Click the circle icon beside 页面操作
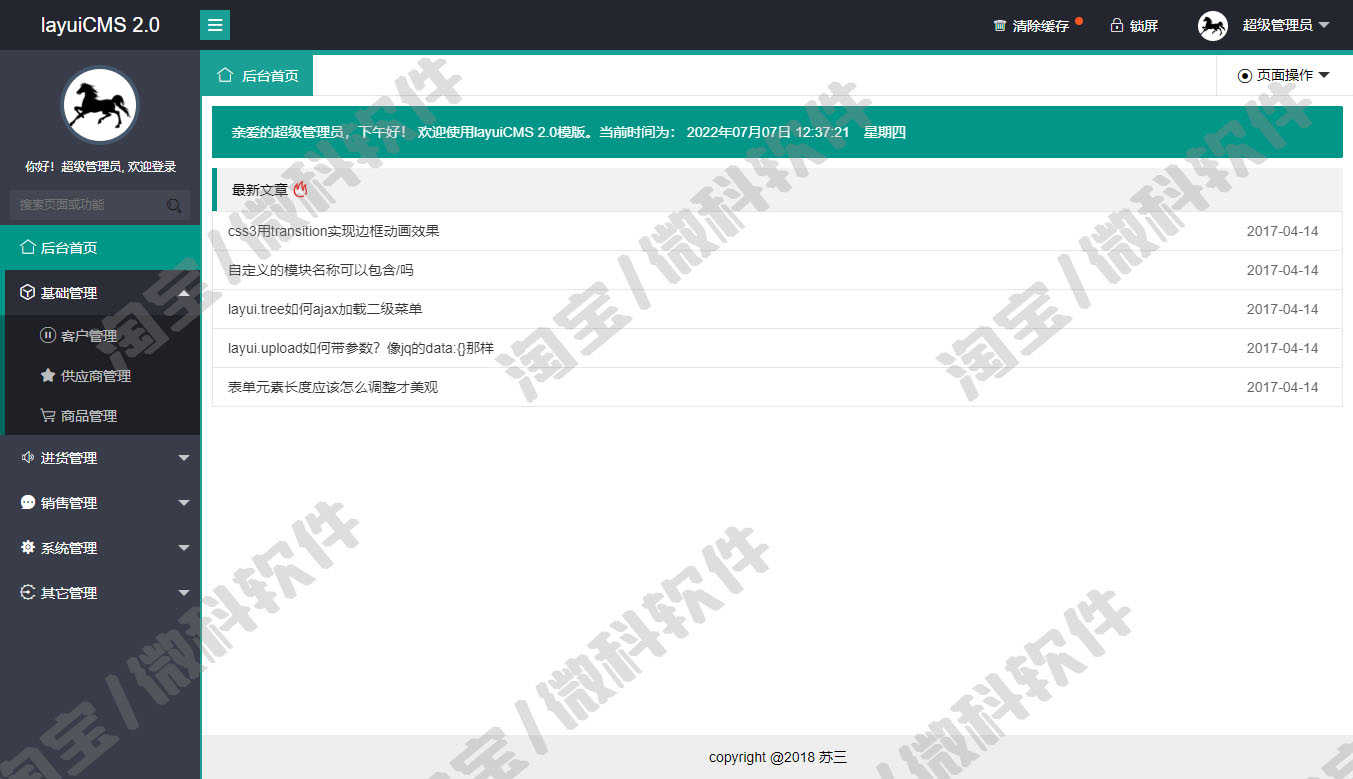 click(1245, 75)
